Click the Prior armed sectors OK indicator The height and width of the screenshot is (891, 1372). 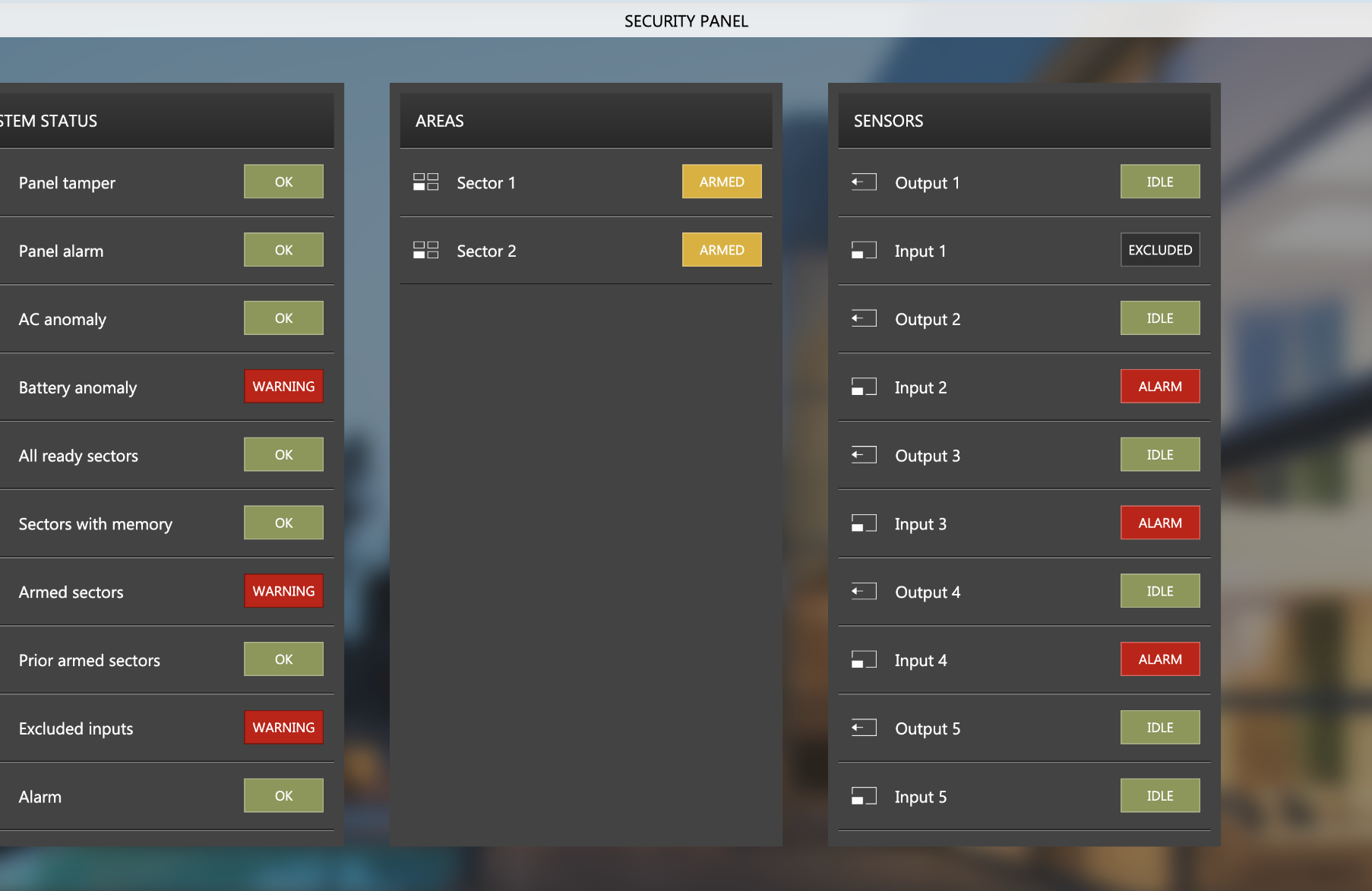(283, 659)
